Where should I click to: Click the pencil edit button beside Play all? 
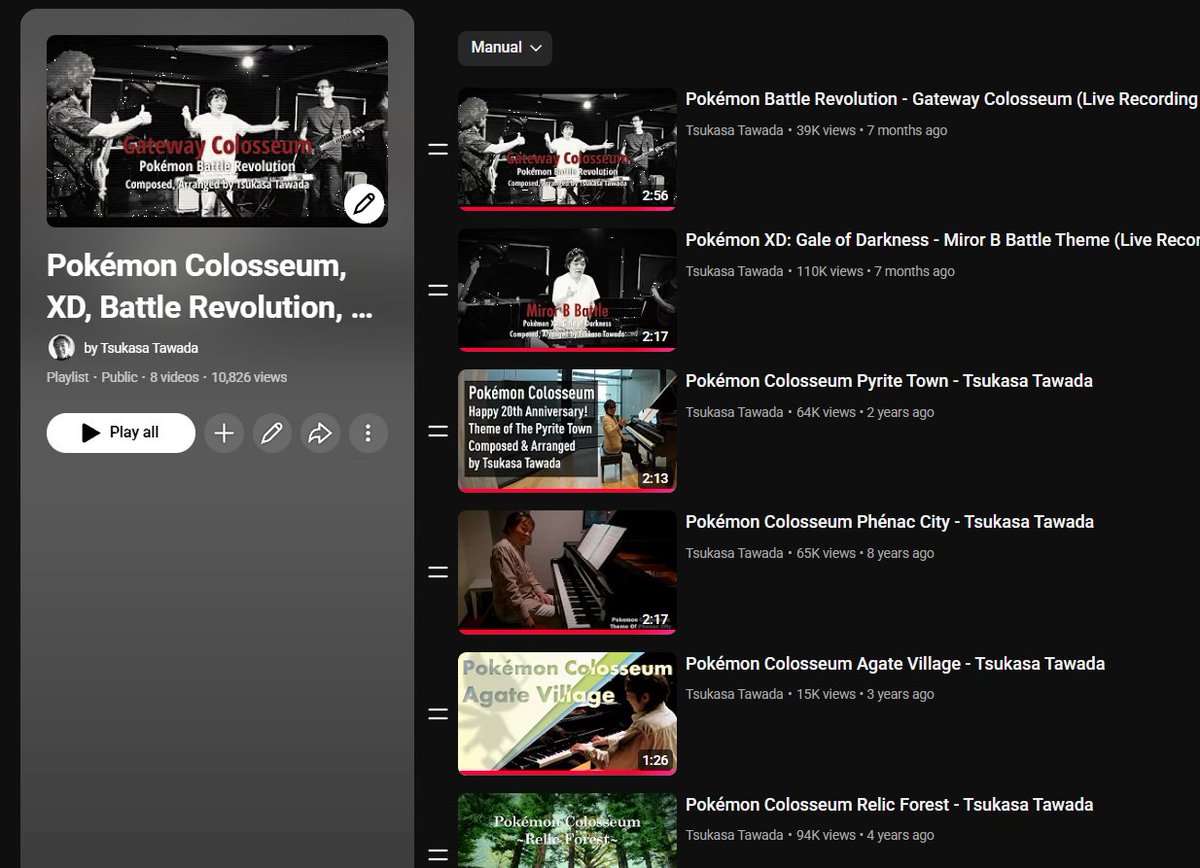pos(272,433)
